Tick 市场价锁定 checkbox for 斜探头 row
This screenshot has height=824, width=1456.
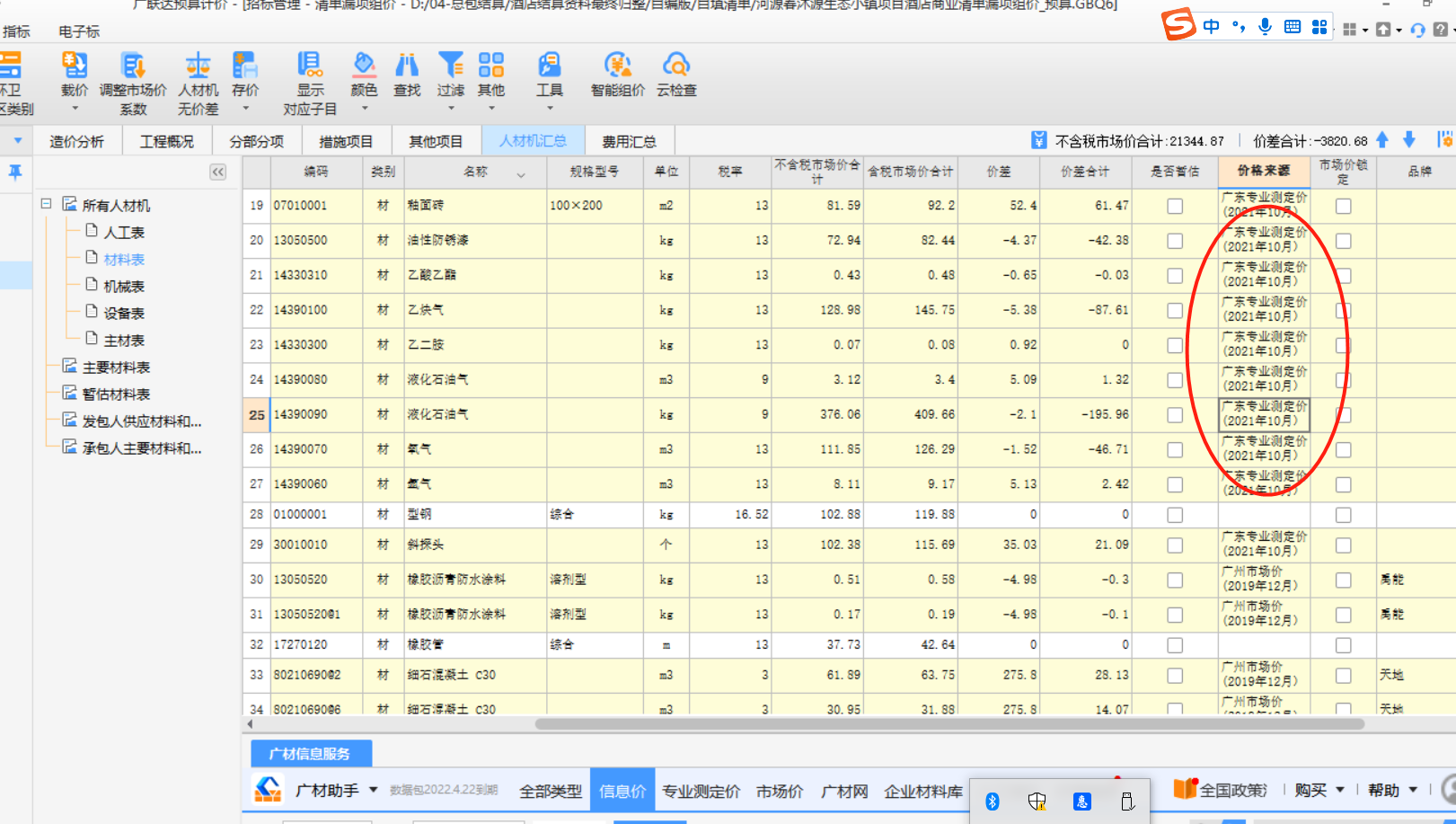[x=1343, y=545]
